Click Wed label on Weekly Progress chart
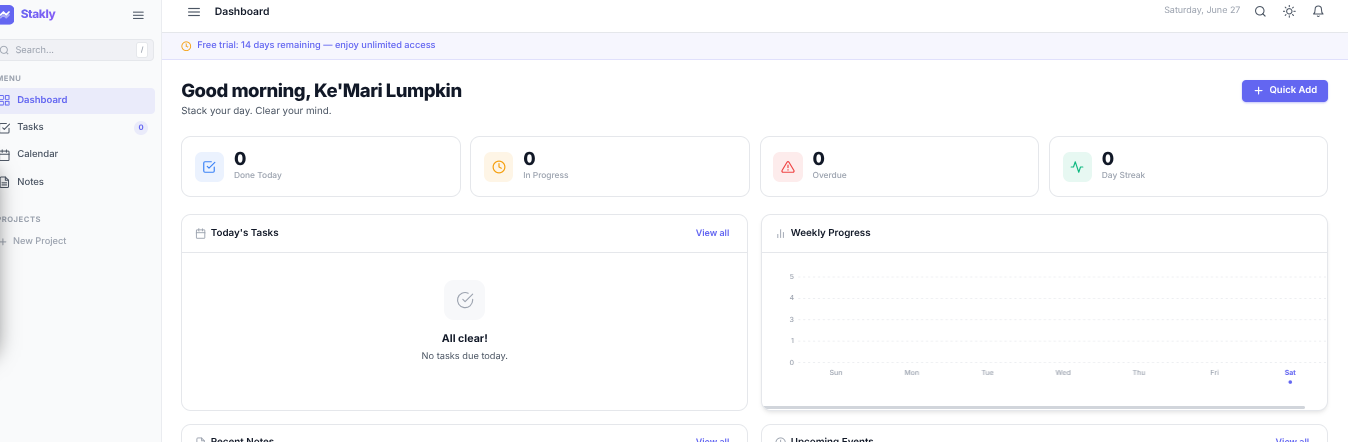Viewport: 1348px width, 442px height. coord(1063,372)
